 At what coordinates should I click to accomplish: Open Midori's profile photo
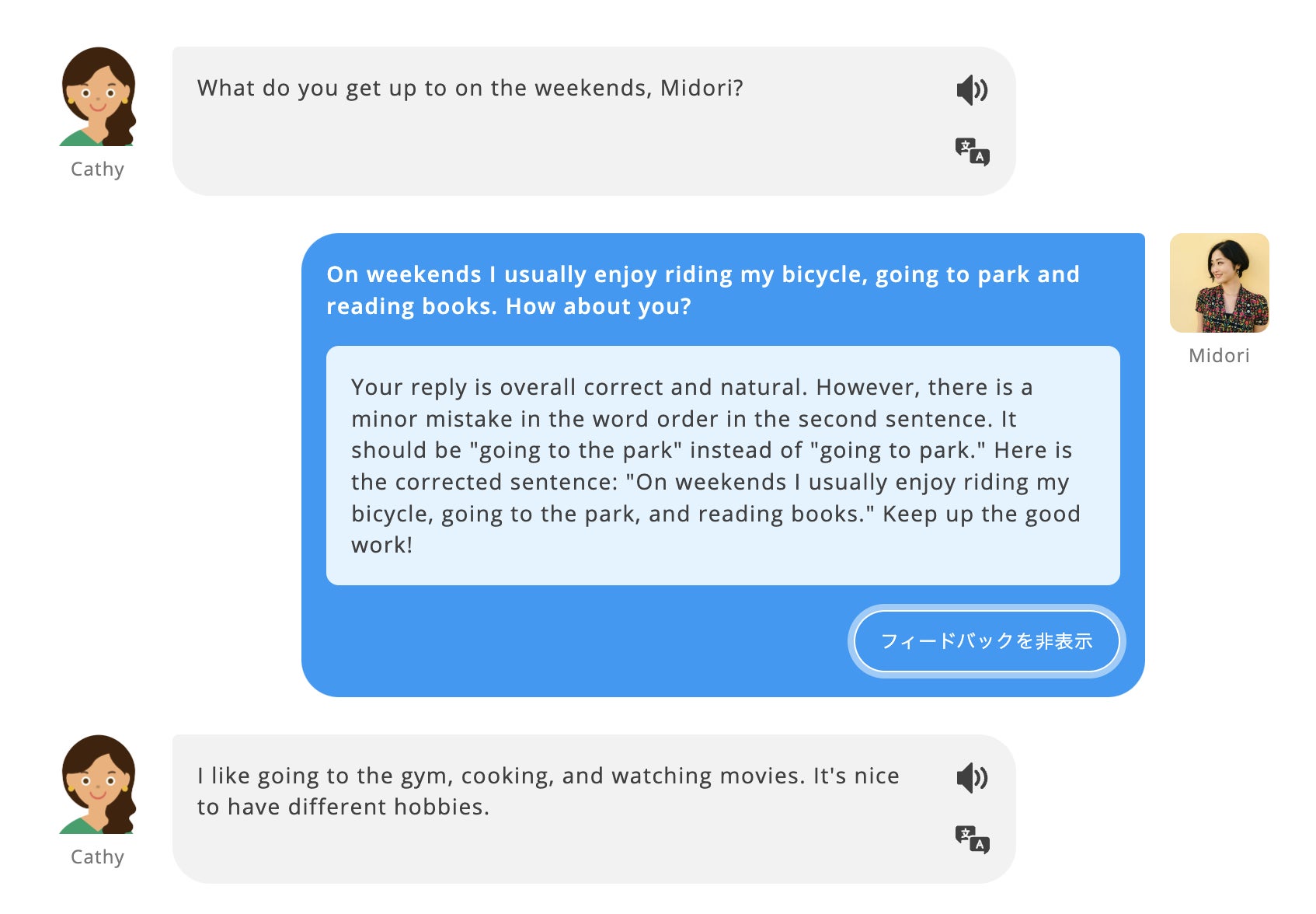pyautogui.click(x=1219, y=283)
